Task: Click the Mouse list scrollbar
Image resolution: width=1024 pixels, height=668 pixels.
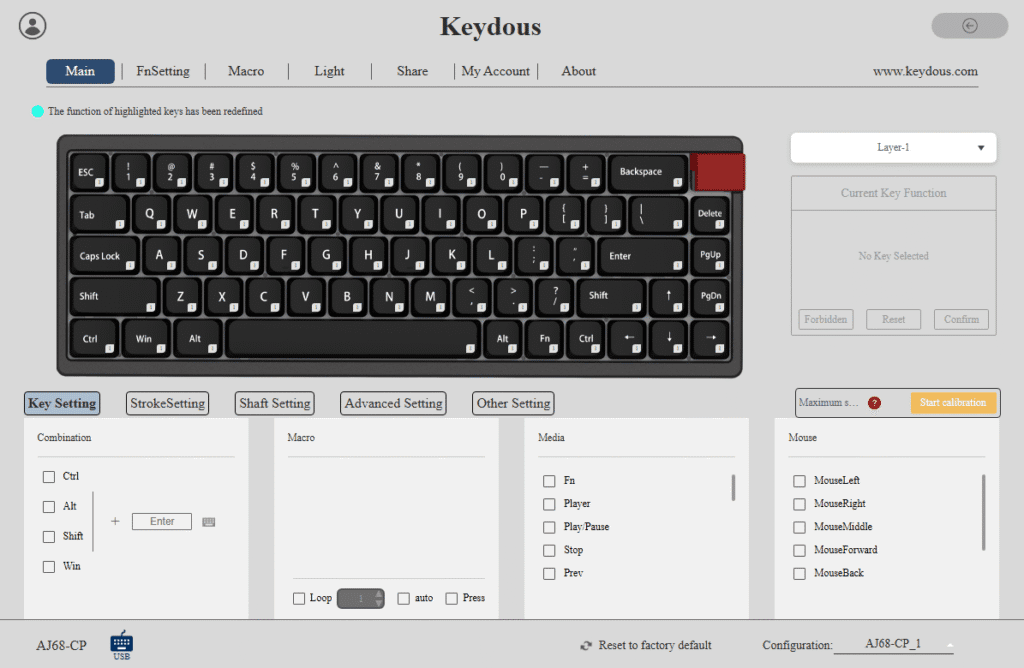Action: [x=984, y=513]
